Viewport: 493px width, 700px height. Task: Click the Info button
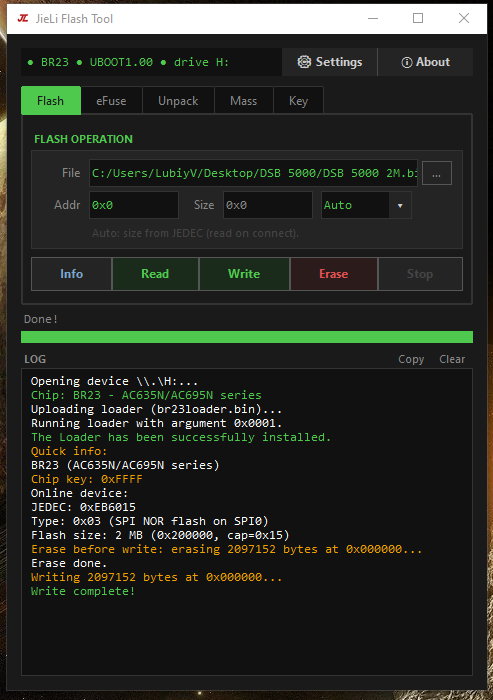click(71, 274)
